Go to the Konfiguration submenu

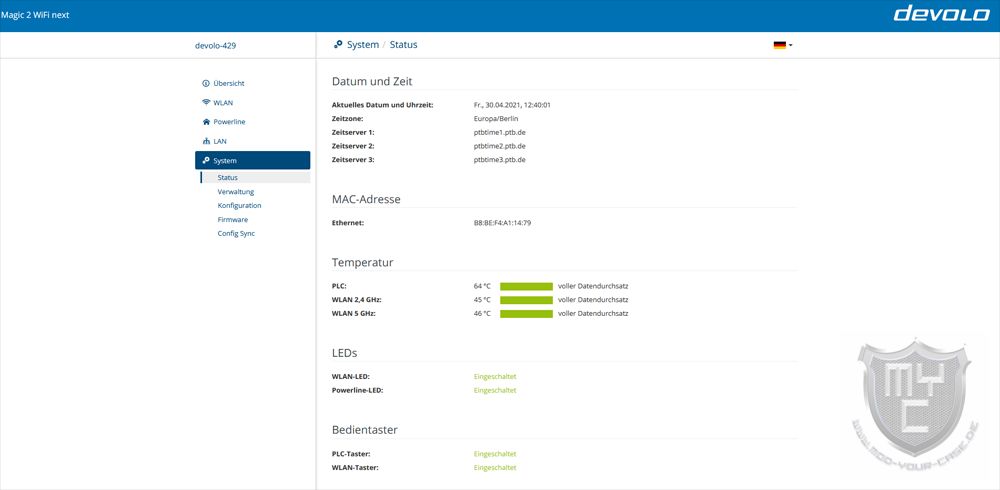pos(239,205)
